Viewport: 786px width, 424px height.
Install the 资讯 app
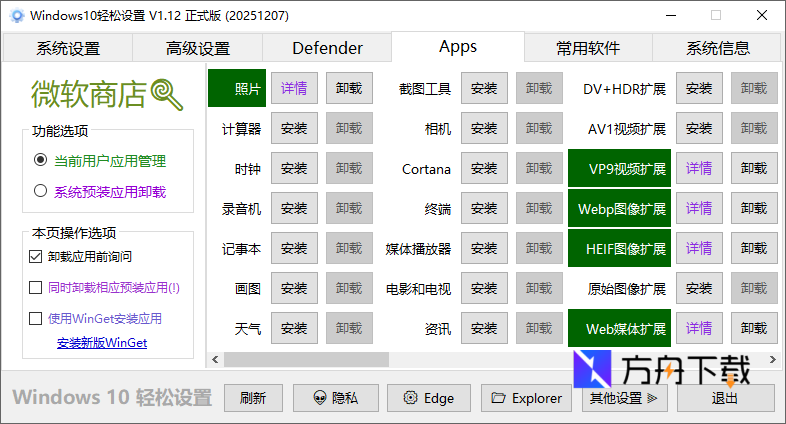pos(484,328)
